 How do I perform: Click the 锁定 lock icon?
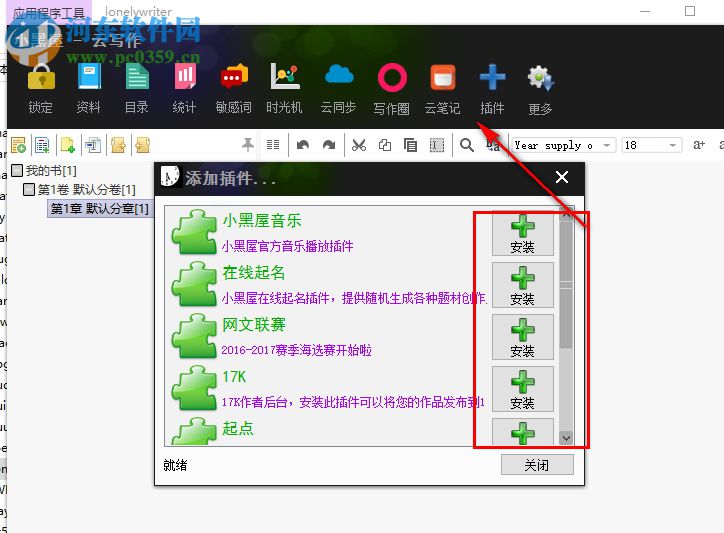click(41, 77)
